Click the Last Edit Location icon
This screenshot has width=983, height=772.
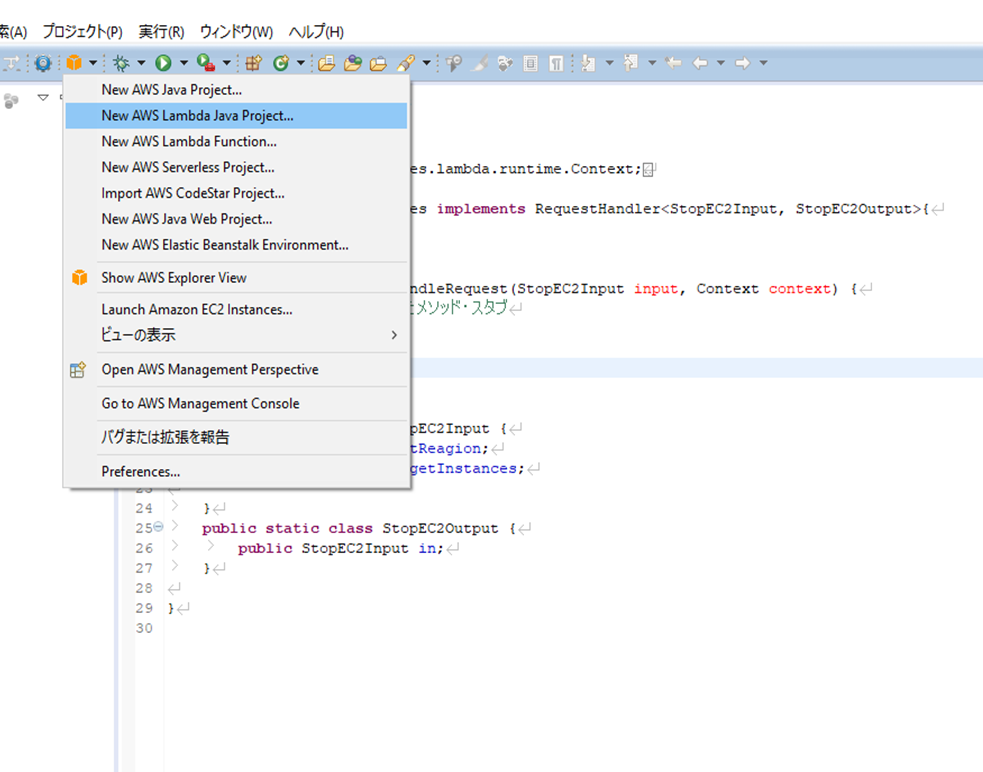pos(673,63)
